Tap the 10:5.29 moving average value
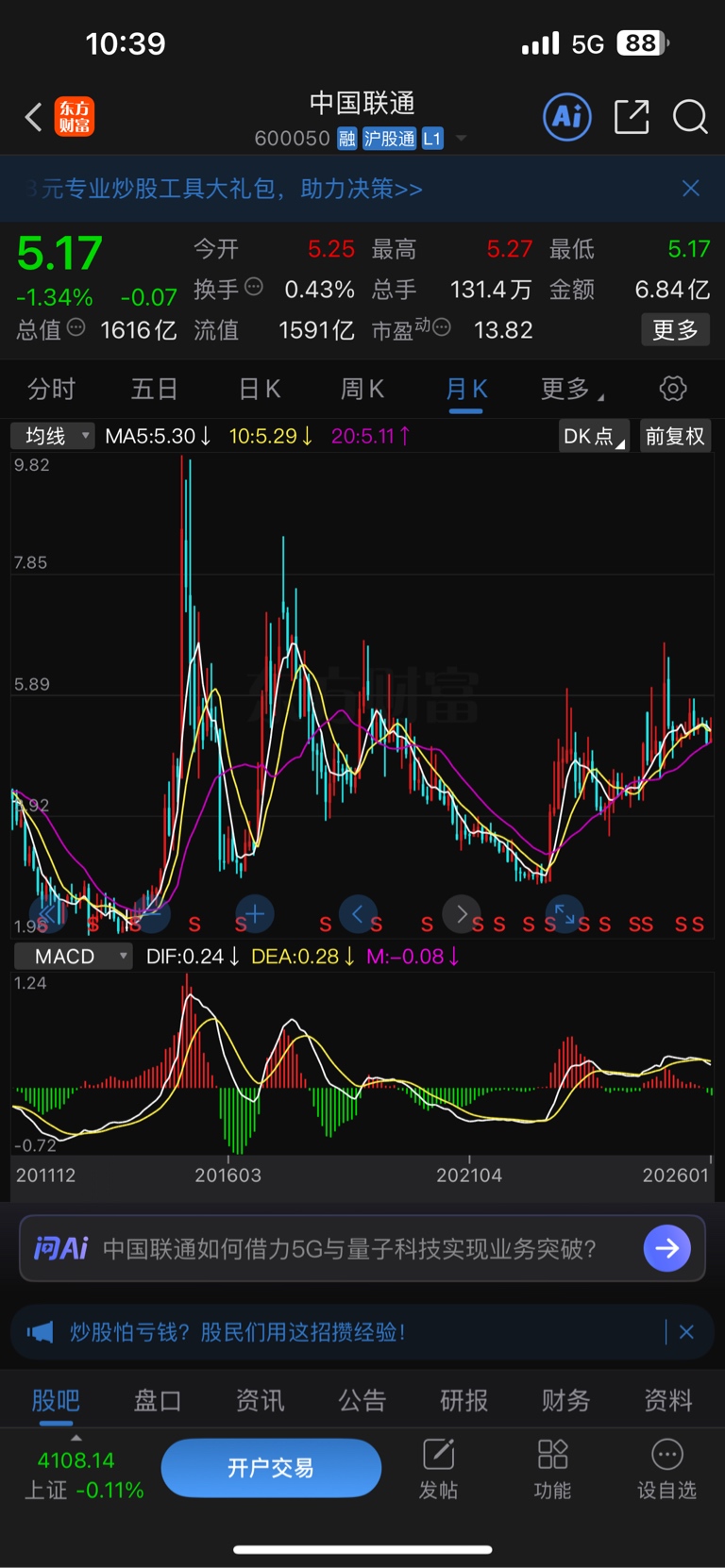 coord(271,436)
